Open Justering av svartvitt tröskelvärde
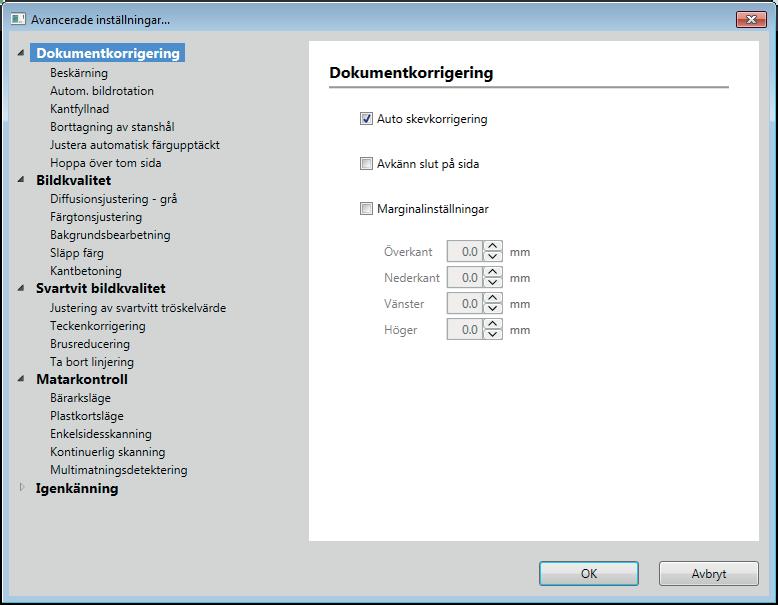This screenshot has width=778, height=605. click(x=138, y=308)
